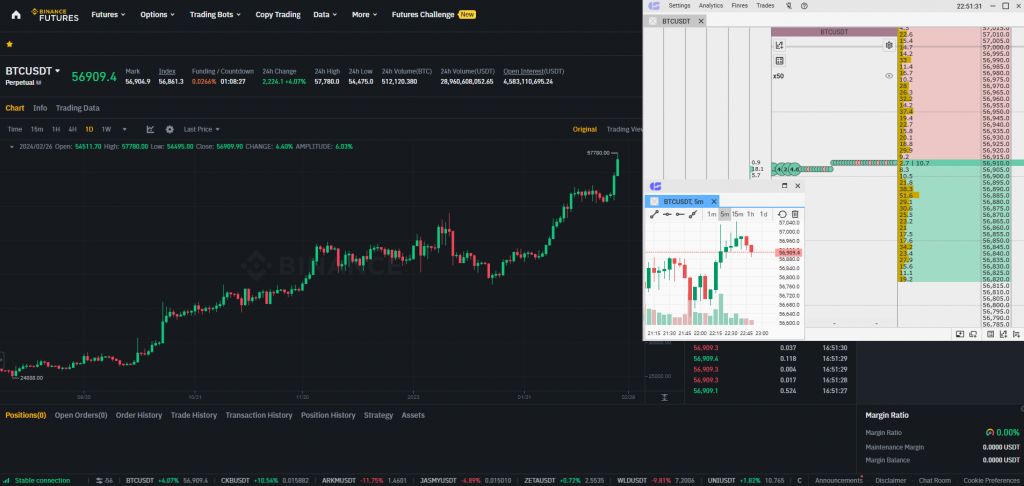
Task: Select the horizontal line tool in mini chart
Action: (667, 214)
